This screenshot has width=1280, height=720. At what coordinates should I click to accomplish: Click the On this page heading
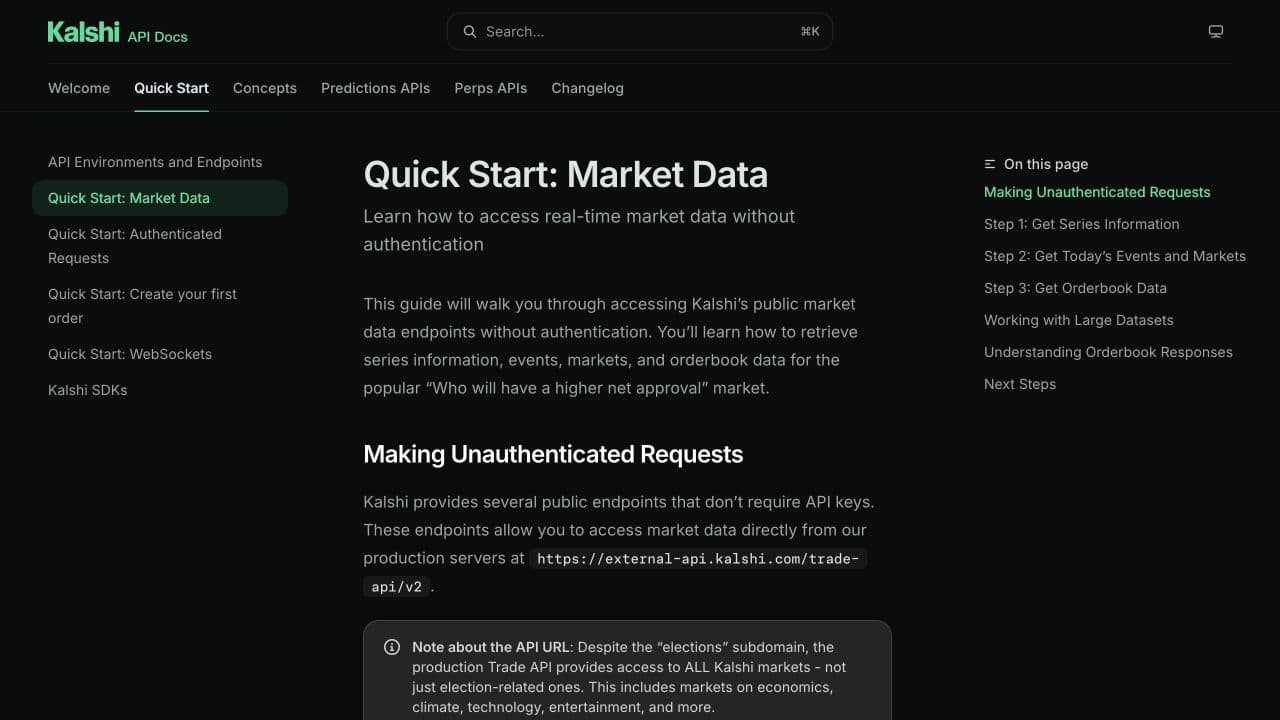[1046, 164]
